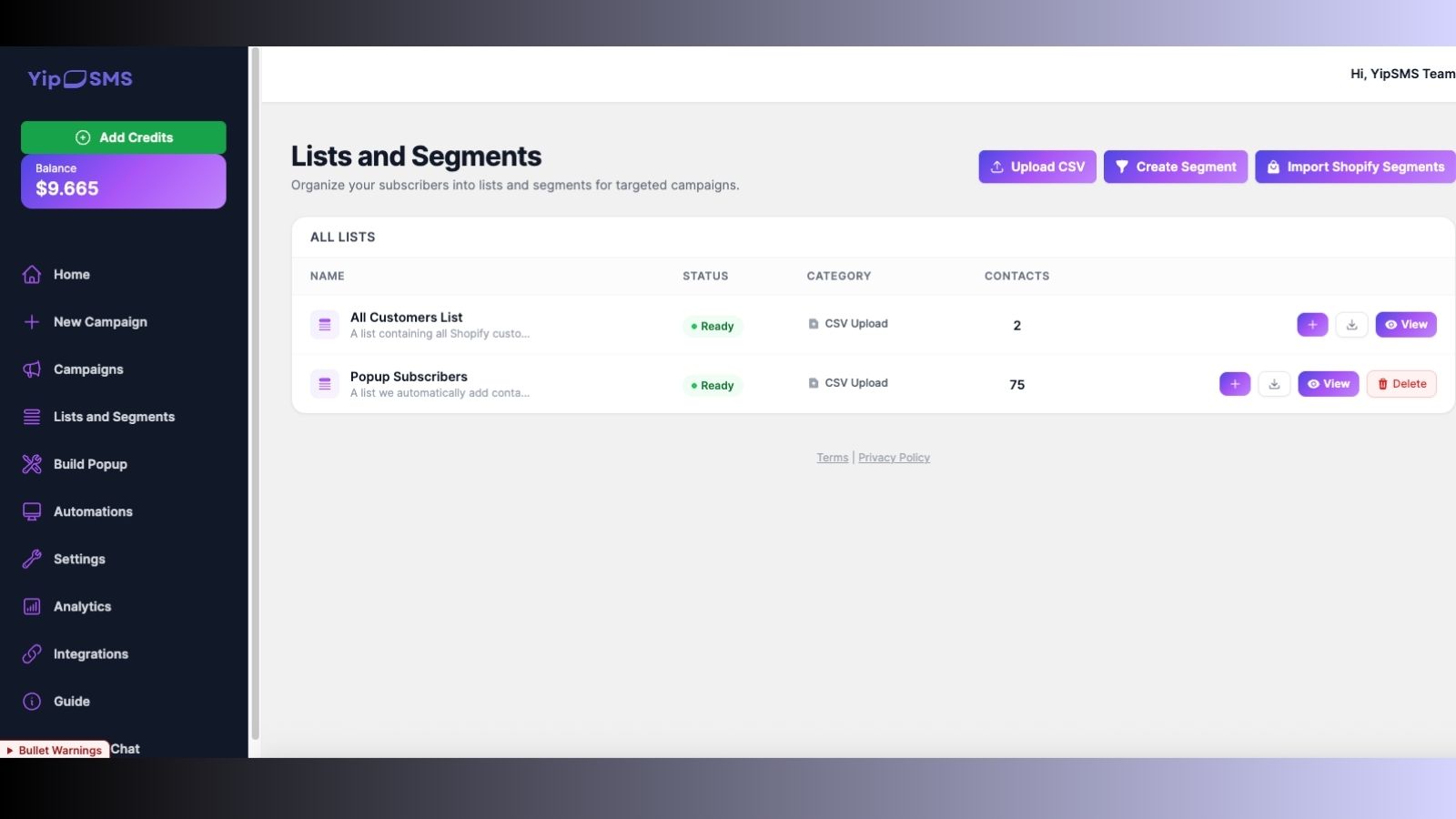Viewport: 1456px width, 819px height.
Task: Click CSV Upload category of All Customers List
Action: point(848,324)
